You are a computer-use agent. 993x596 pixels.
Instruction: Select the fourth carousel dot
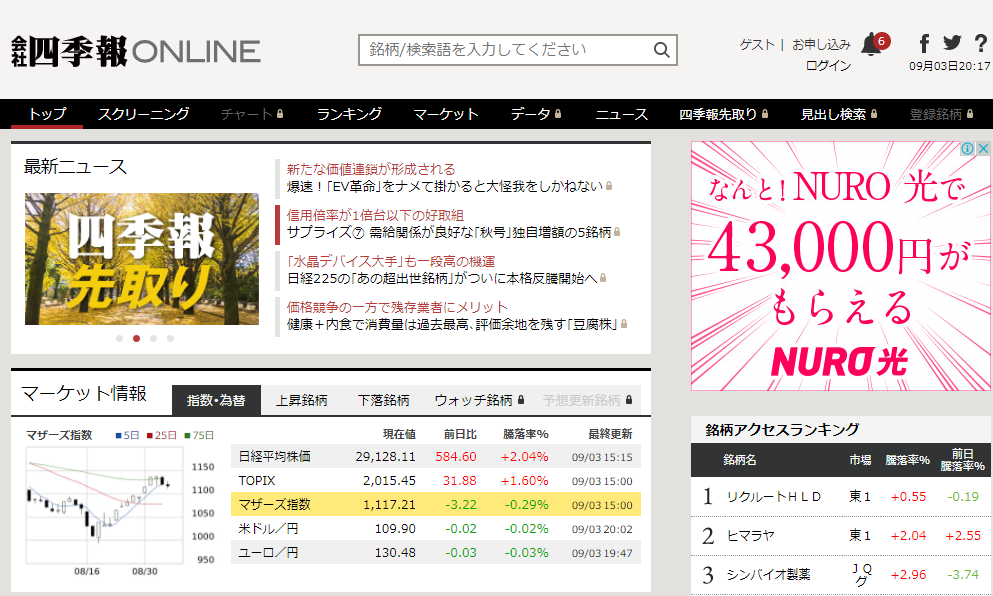click(x=170, y=338)
